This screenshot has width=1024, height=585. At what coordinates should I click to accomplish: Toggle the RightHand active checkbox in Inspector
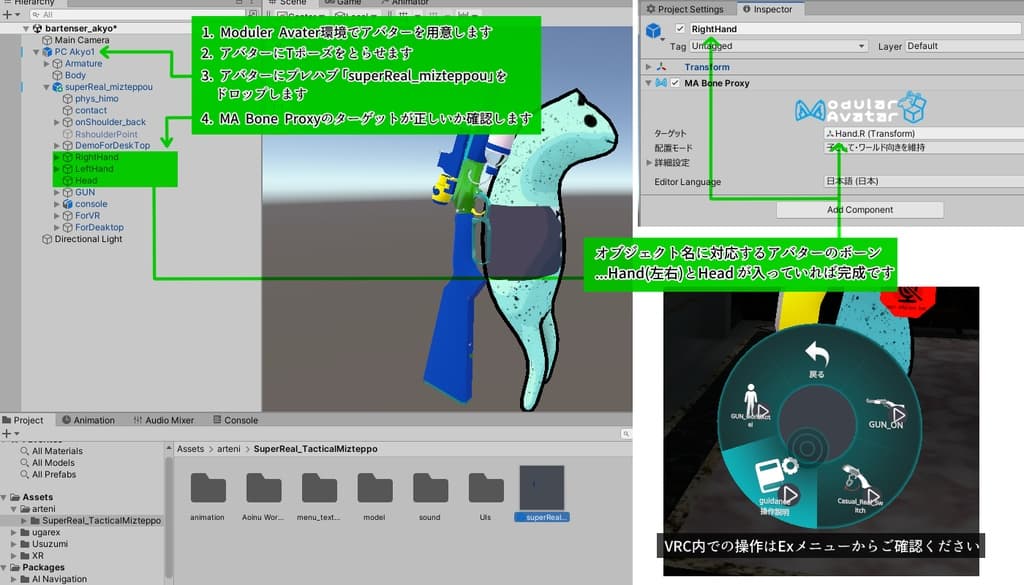click(x=680, y=29)
